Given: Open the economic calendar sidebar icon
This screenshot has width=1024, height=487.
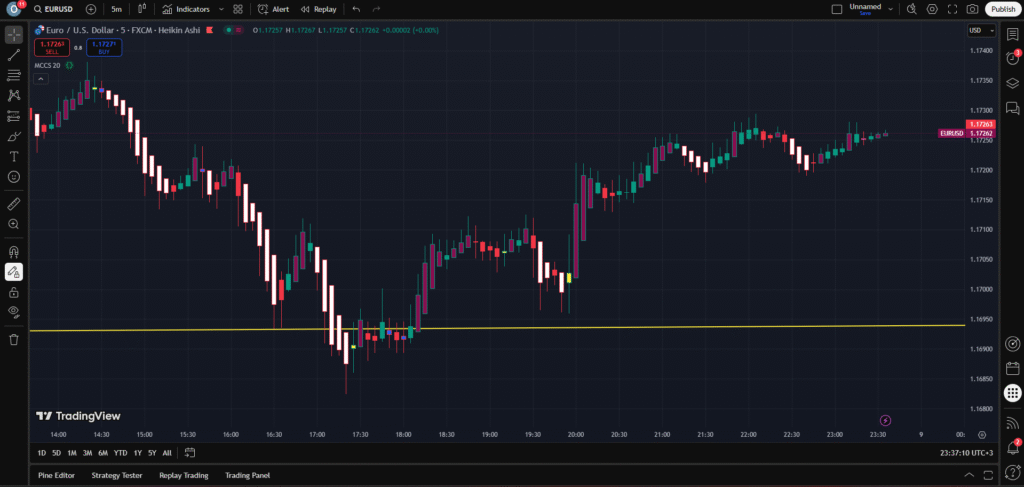Looking at the screenshot, I should click(1012, 368).
